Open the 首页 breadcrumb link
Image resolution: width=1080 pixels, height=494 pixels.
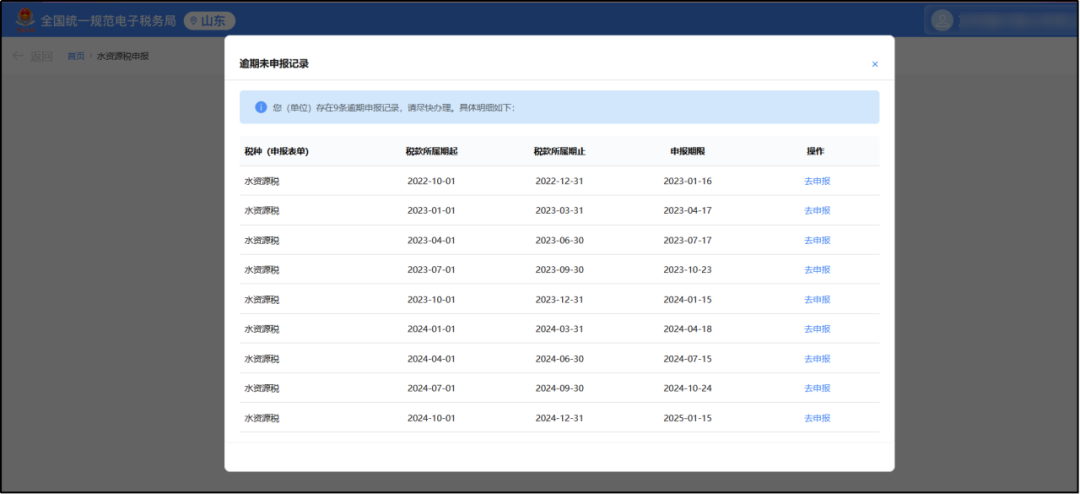tap(75, 56)
